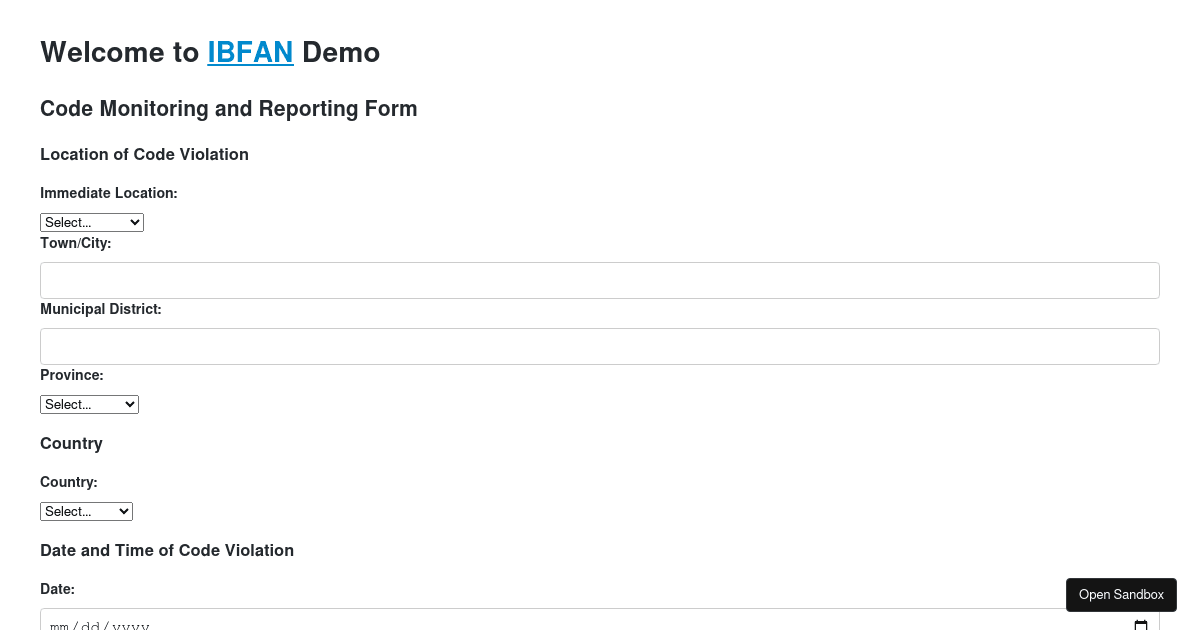Click the Town/City input to start typing
The height and width of the screenshot is (630, 1200).
(600, 280)
